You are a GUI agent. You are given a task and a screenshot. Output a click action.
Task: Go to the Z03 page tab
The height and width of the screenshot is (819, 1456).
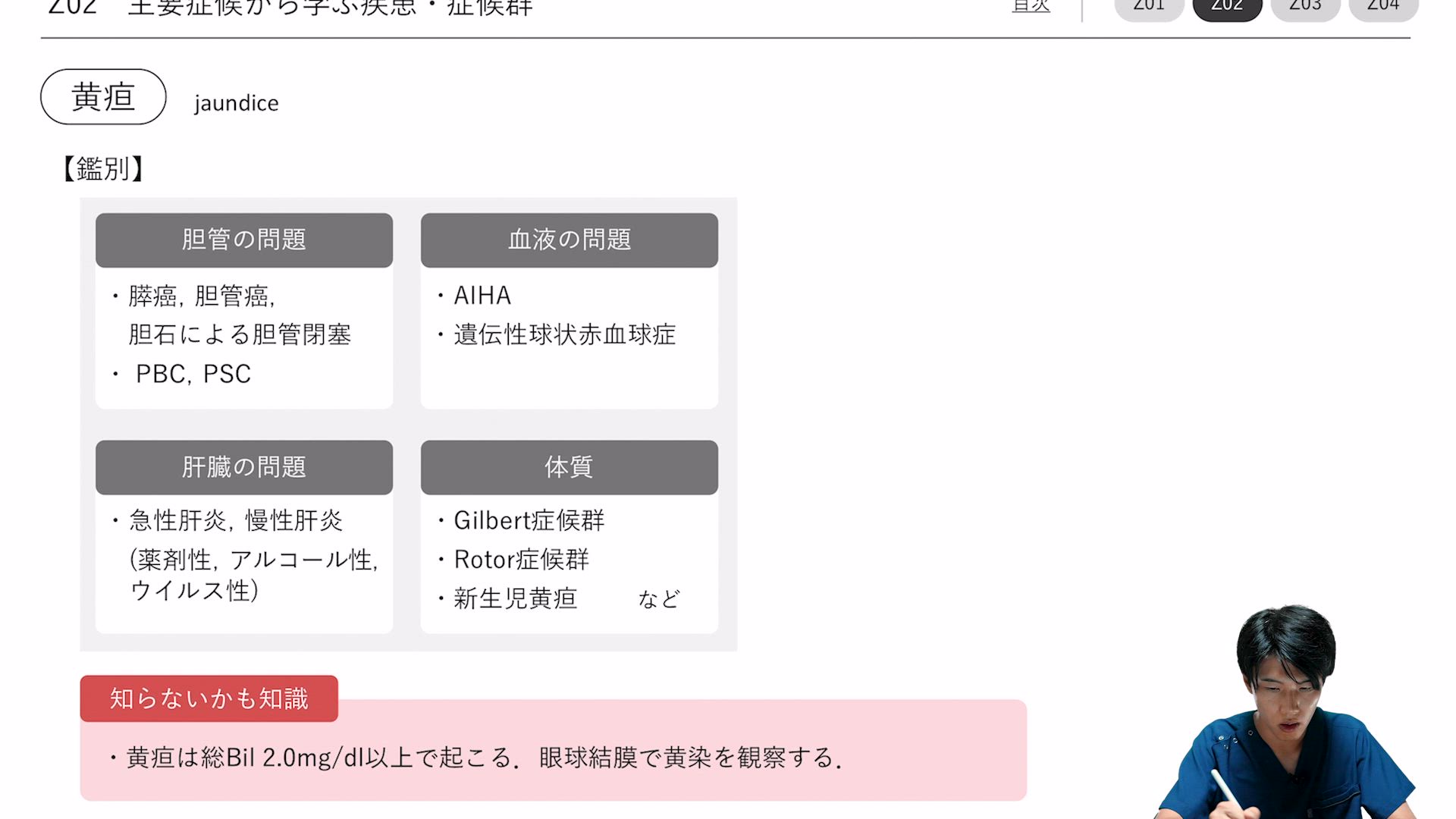pyautogui.click(x=1305, y=8)
